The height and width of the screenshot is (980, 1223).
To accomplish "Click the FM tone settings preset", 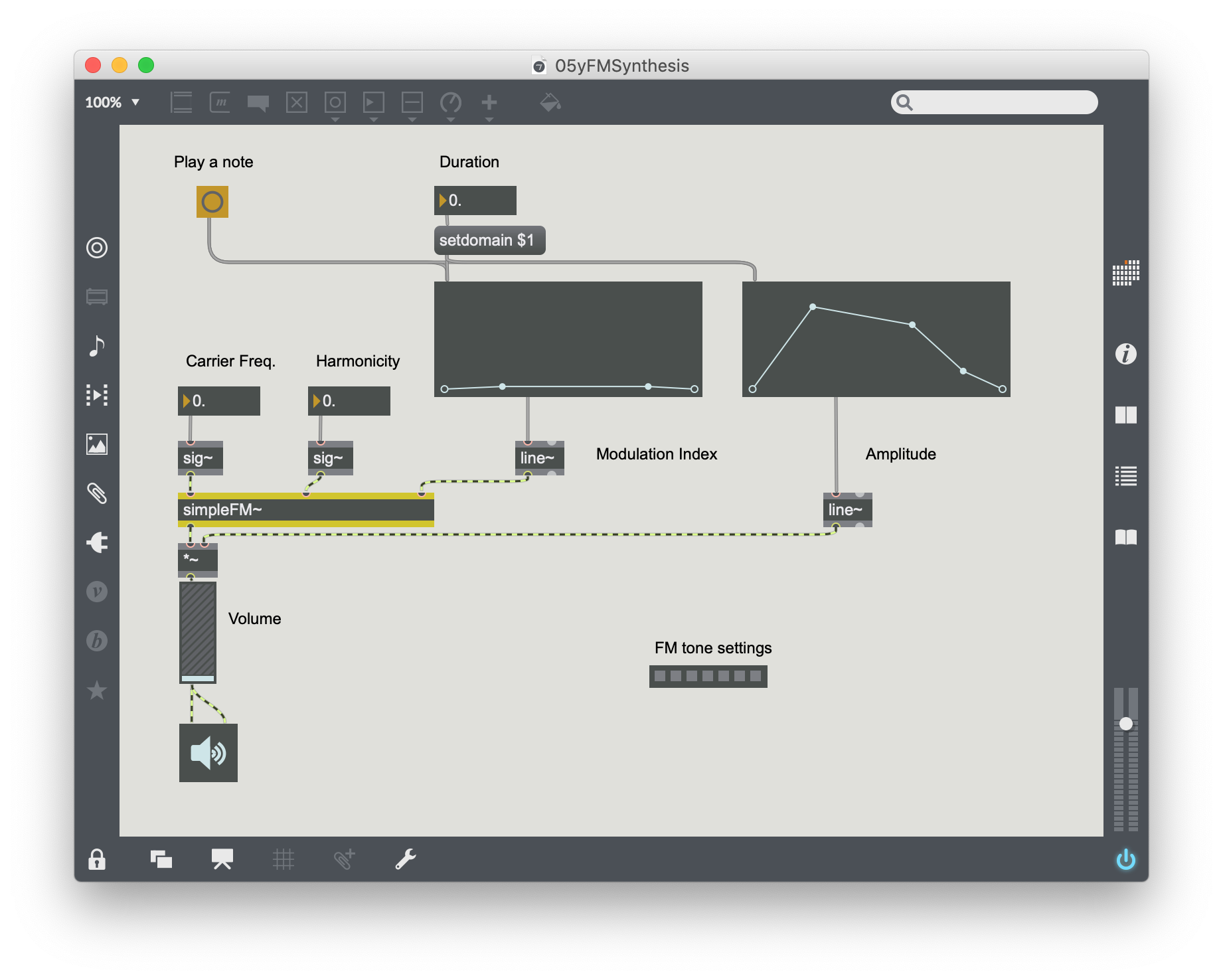I will [708, 676].
